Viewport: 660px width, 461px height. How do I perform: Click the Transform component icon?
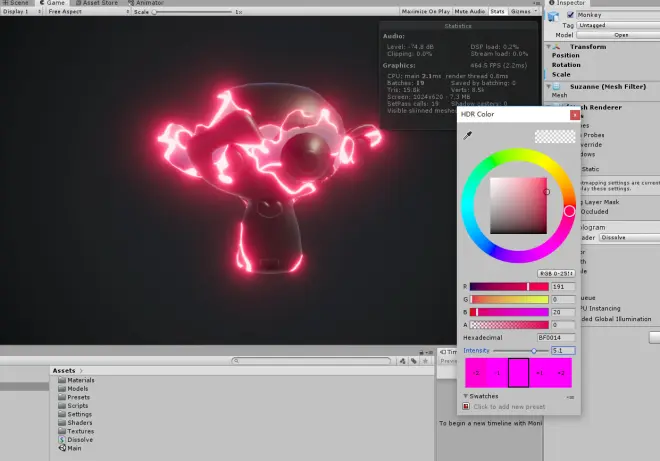pyautogui.click(x=556, y=47)
